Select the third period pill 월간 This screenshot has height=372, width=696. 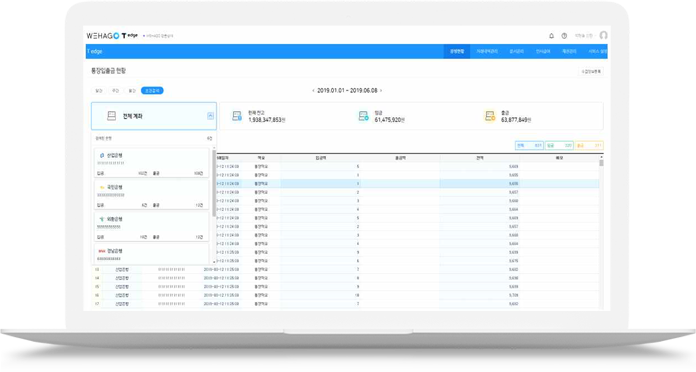tap(132, 91)
